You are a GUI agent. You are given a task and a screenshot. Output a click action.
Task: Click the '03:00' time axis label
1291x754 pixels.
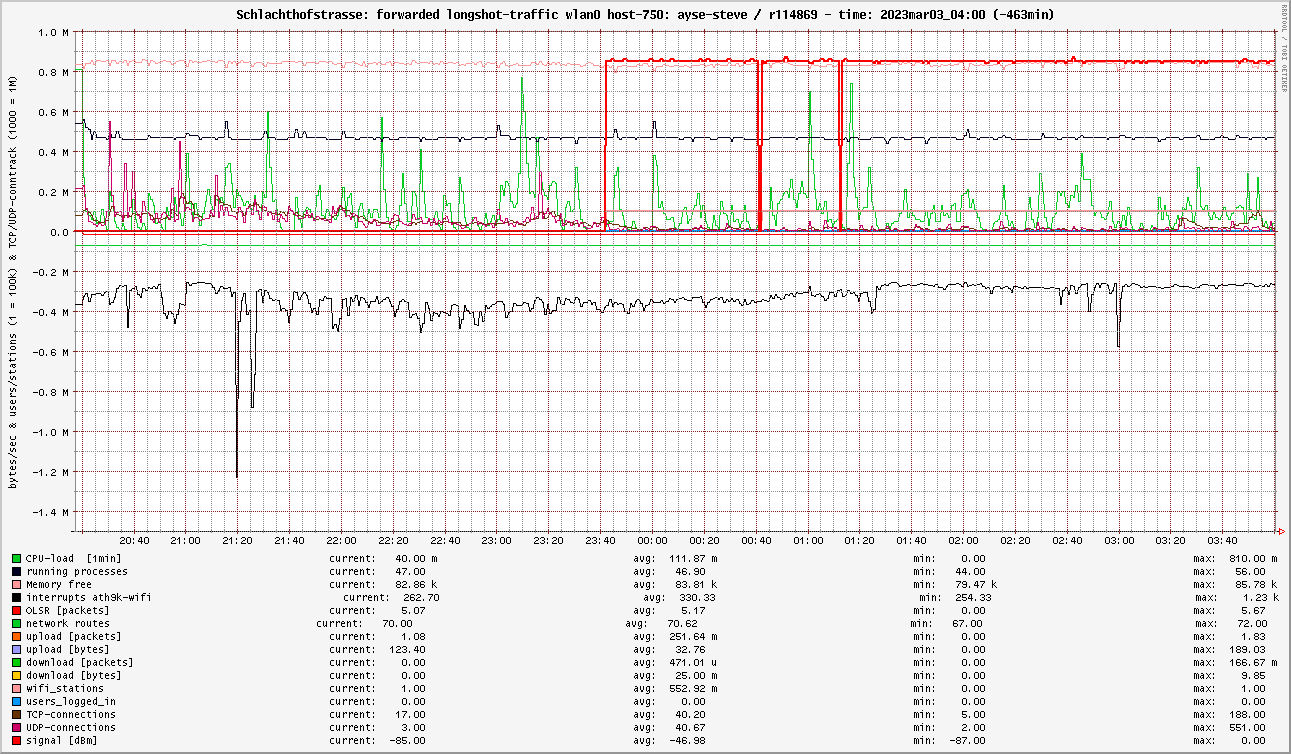tap(1120, 540)
